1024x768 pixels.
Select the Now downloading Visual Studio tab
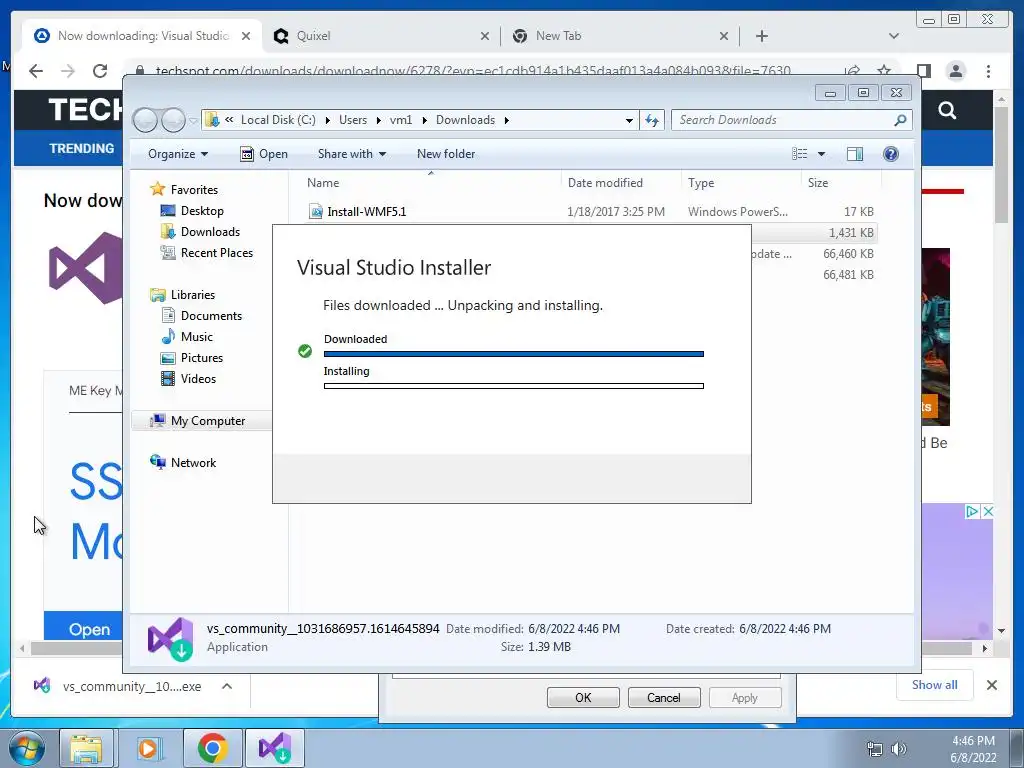pyautogui.click(x=142, y=36)
